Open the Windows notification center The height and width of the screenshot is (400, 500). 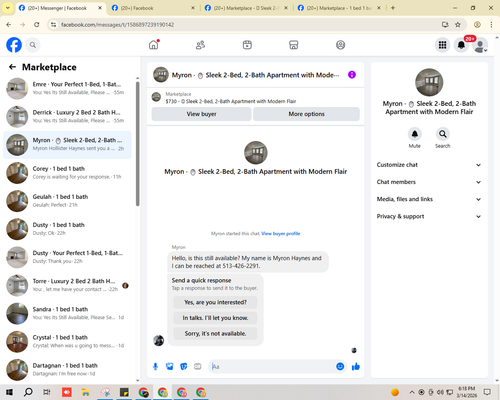(487, 392)
